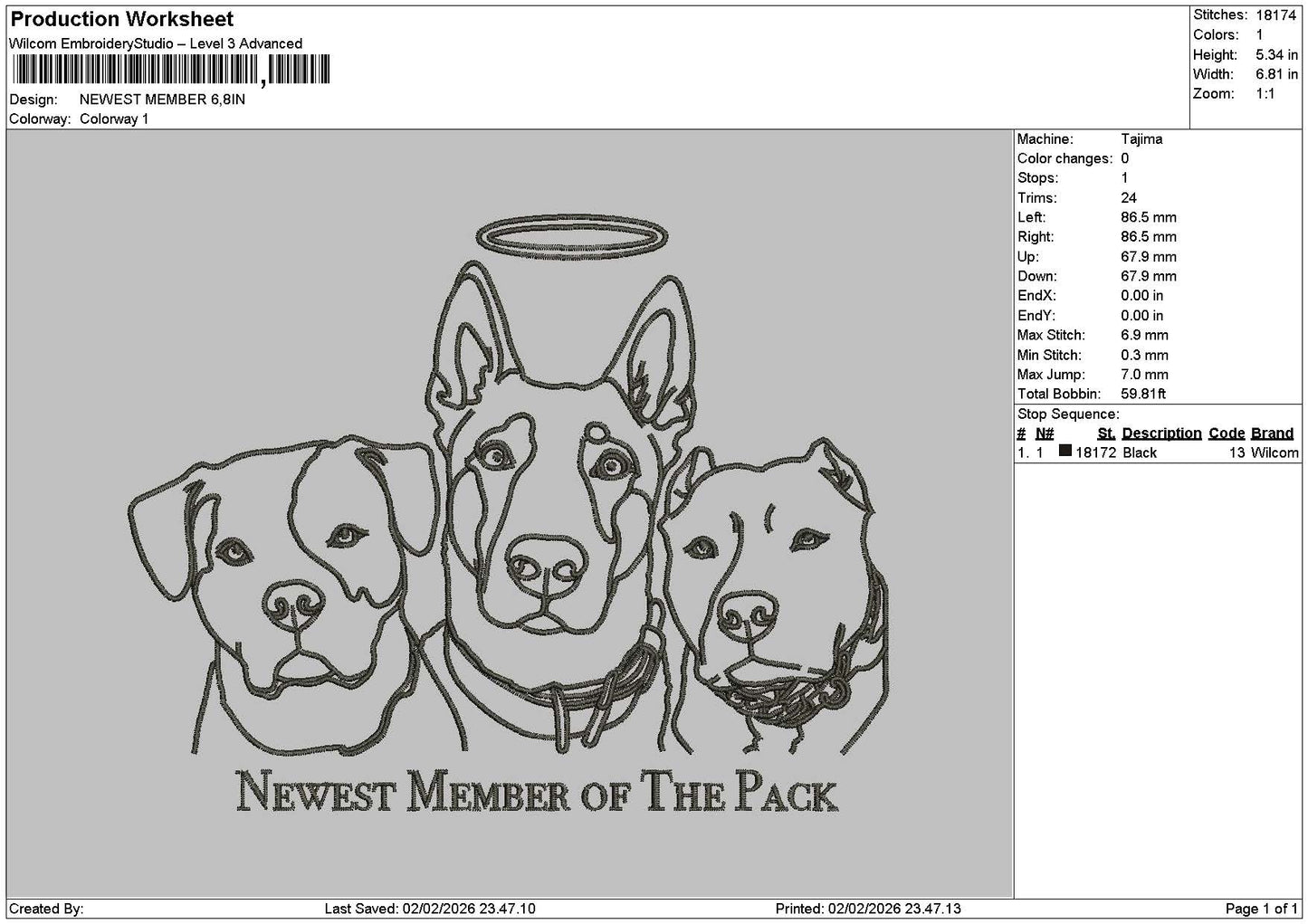Click the Left value 86.5 mm
This screenshot has width=1308, height=924.
point(1149,217)
